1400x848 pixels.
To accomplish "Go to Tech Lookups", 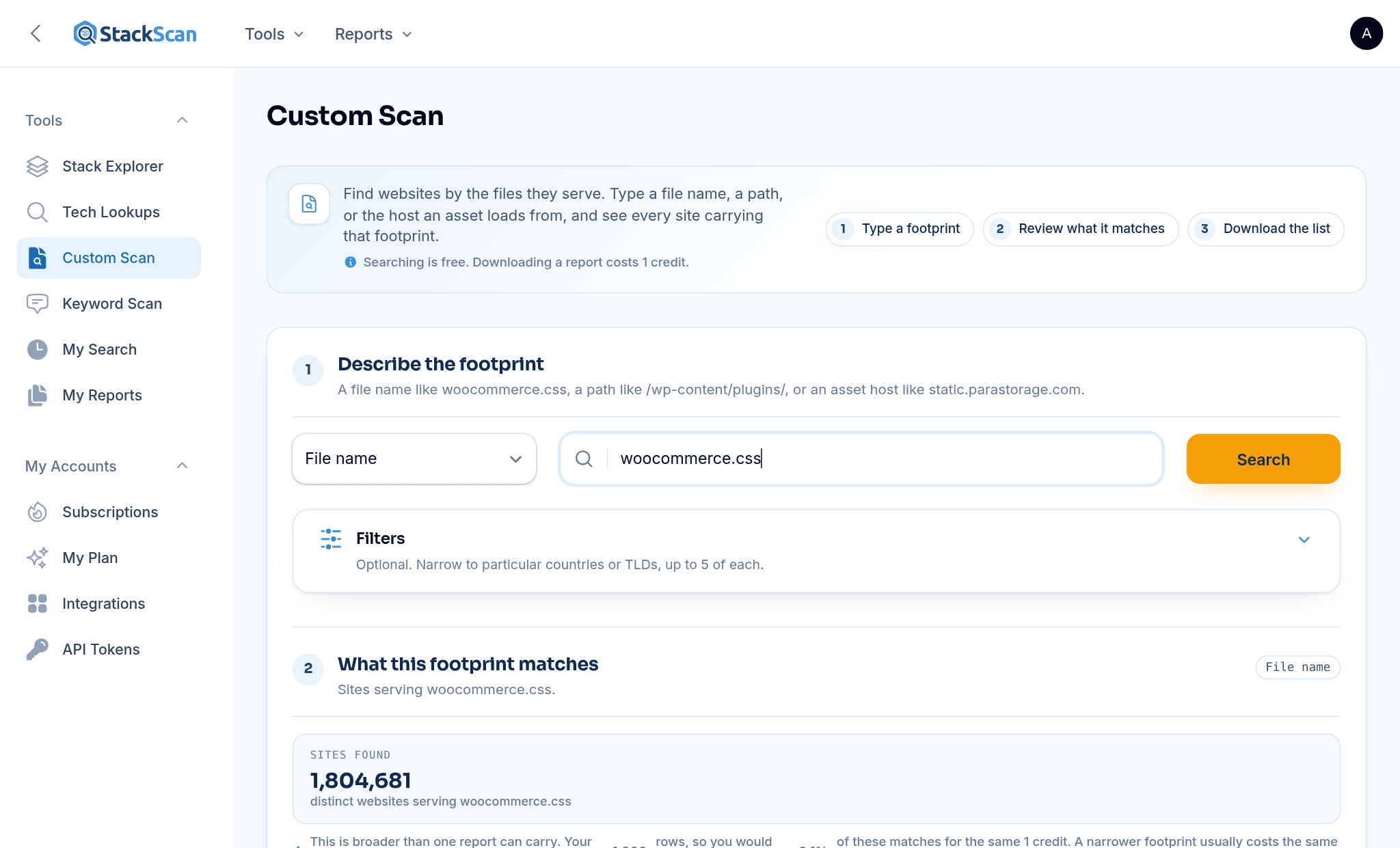I will pos(109,212).
